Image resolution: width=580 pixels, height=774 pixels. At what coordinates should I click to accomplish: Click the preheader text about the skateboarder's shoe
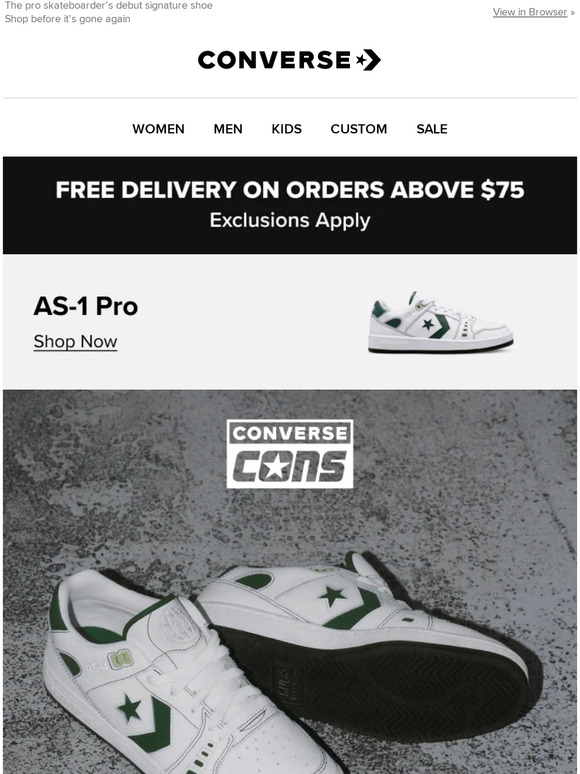[109, 12]
